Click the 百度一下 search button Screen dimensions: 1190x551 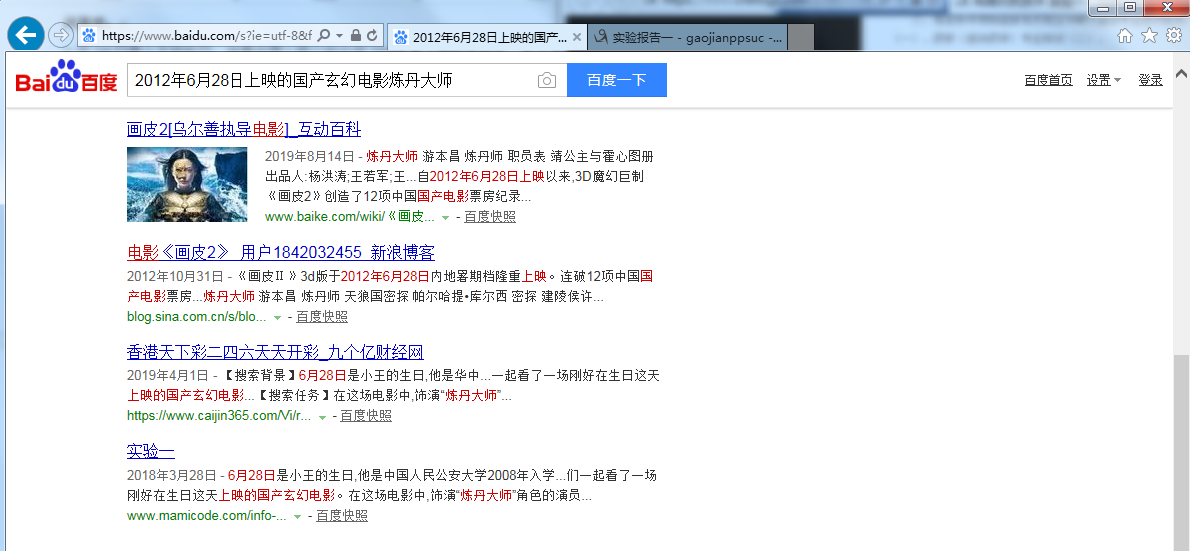617,80
